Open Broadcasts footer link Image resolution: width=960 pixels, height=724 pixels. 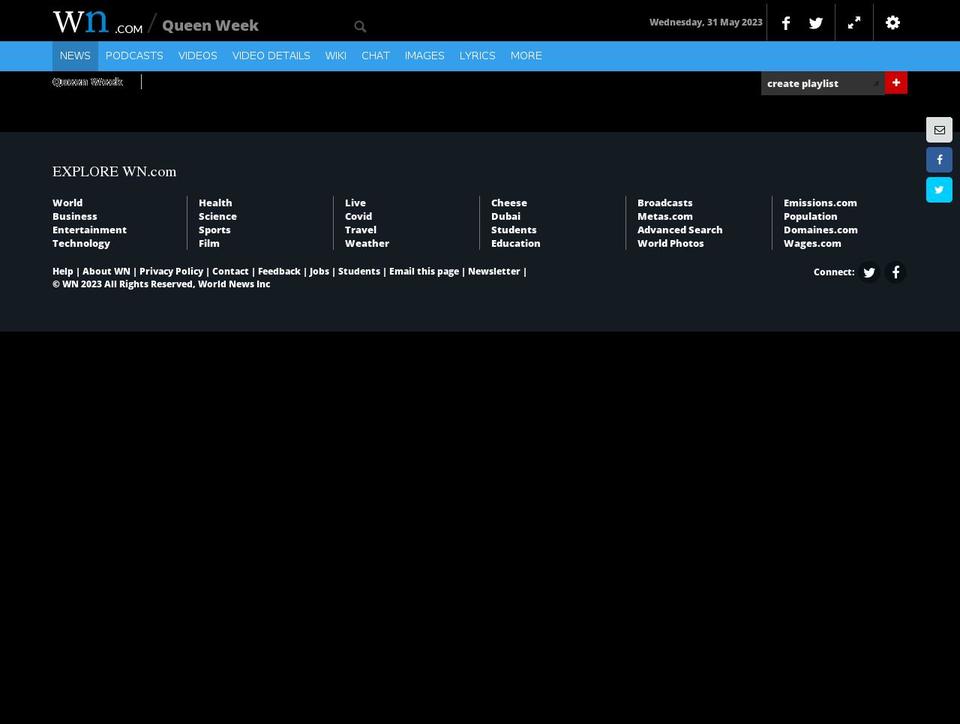pos(665,203)
